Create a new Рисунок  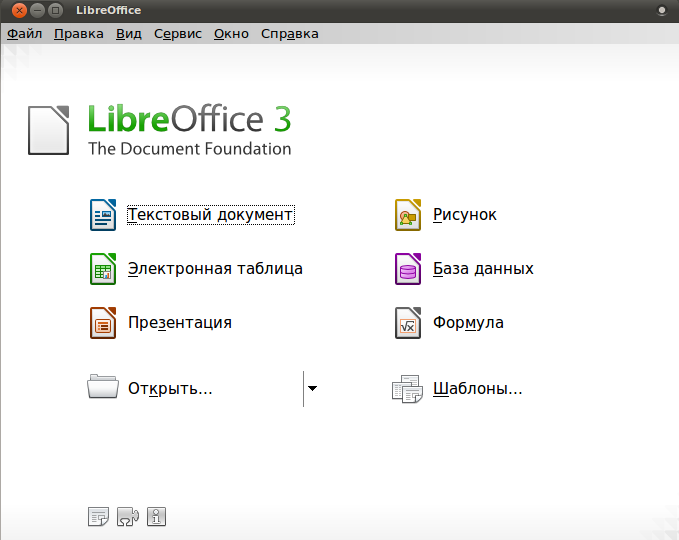pyautogui.click(x=465, y=215)
